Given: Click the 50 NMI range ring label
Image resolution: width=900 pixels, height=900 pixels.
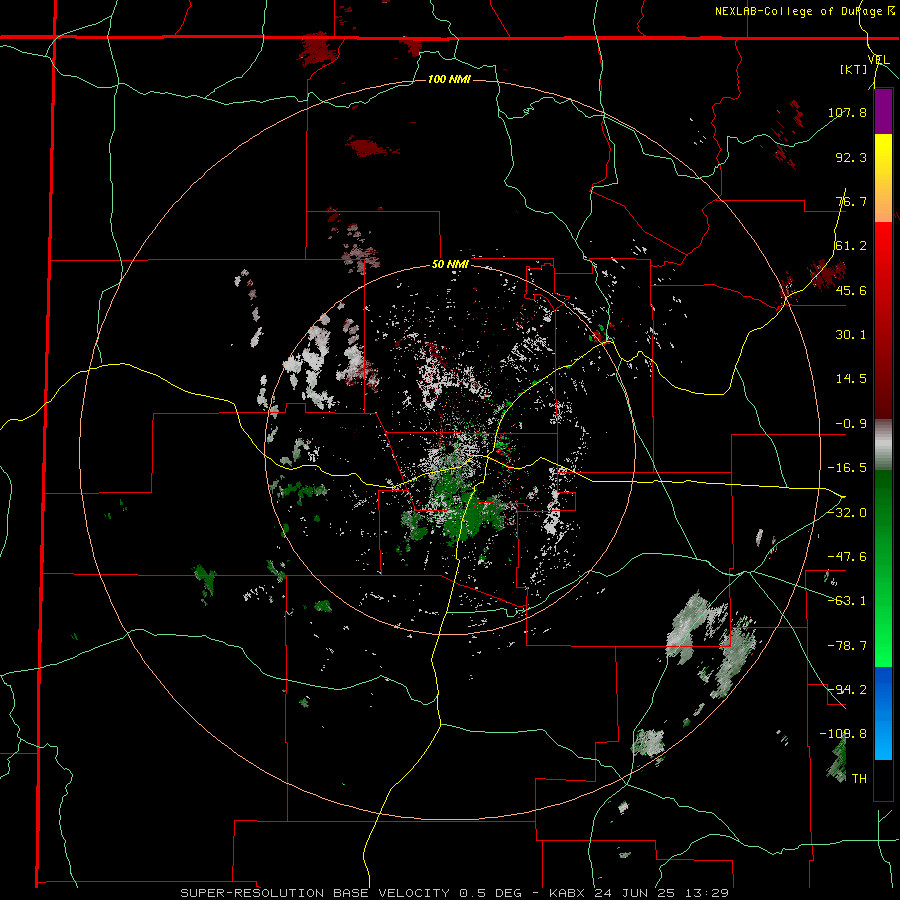Looking at the screenshot, I should pyautogui.click(x=451, y=265).
